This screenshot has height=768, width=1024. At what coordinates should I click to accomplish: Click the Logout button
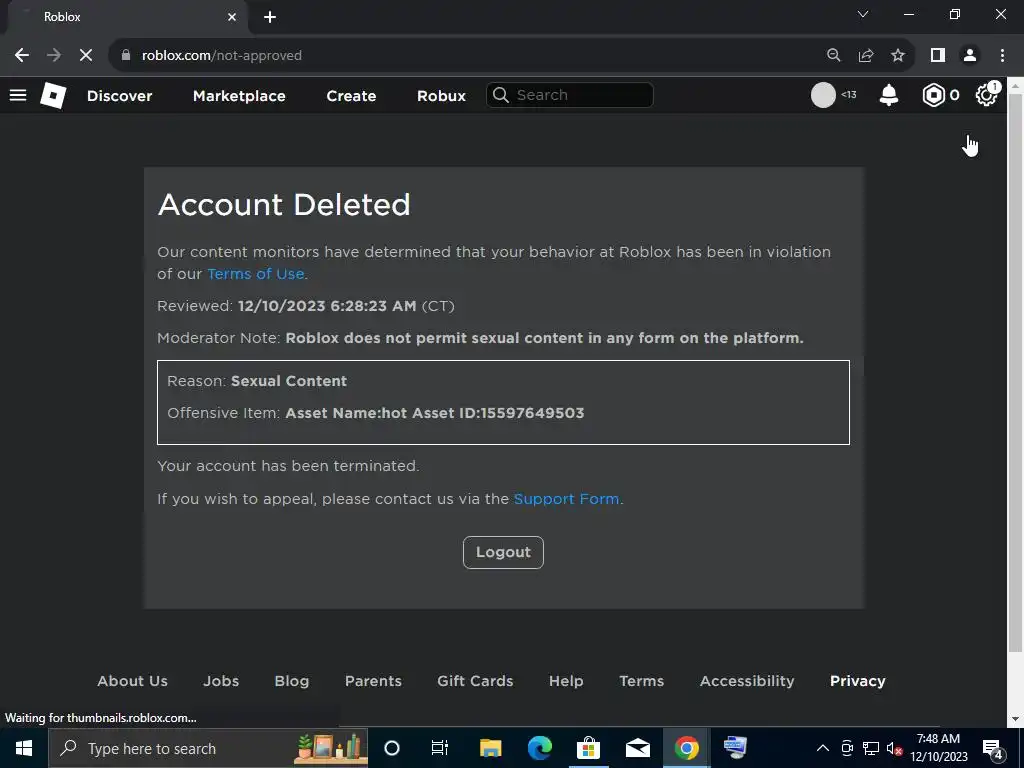click(503, 552)
